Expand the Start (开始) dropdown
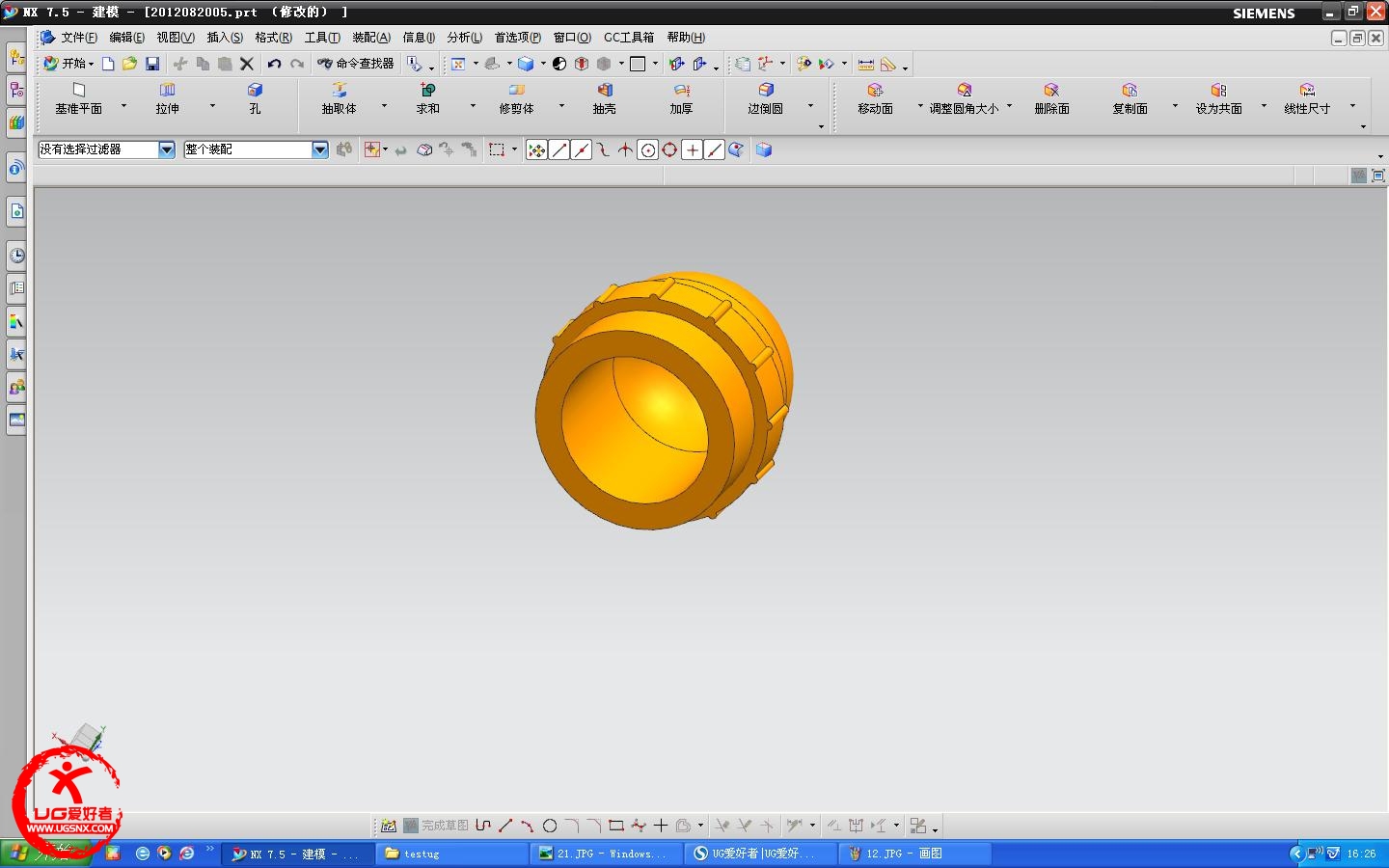The height and width of the screenshot is (868, 1389). tap(69, 64)
